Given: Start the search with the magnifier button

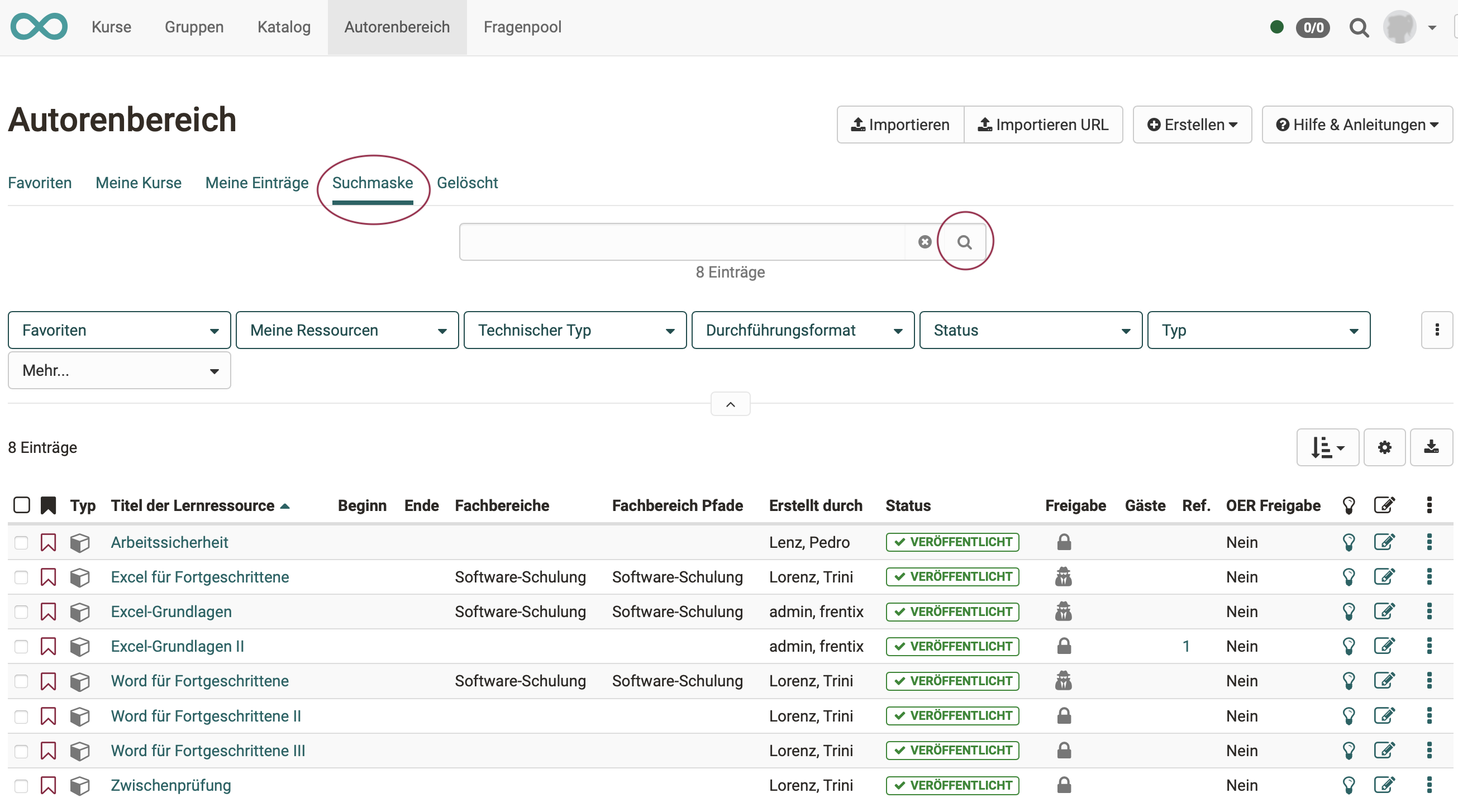Looking at the screenshot, I should coord(964,242).
